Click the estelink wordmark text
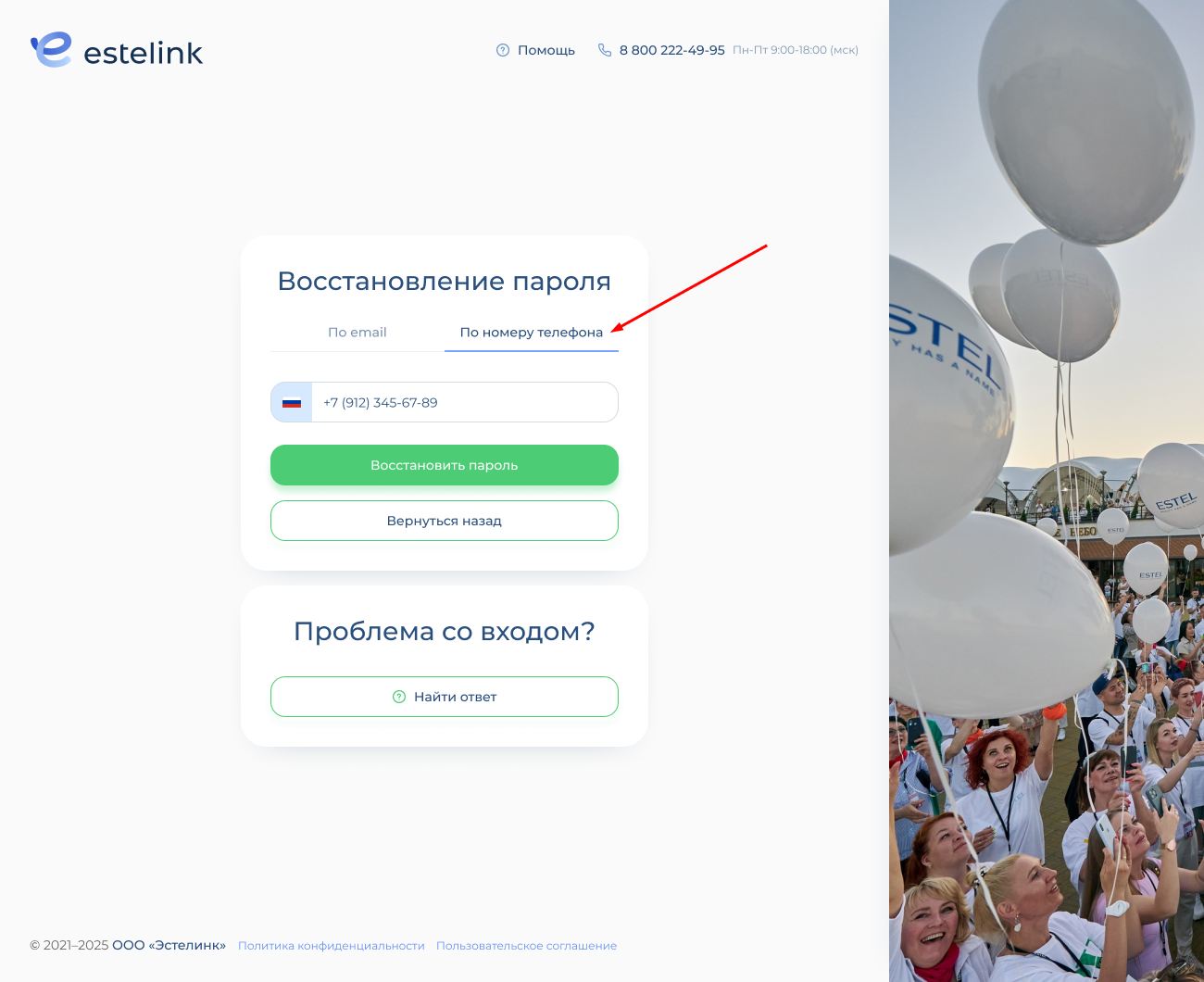The image size is (1204, 982). [x=144, y=53]
